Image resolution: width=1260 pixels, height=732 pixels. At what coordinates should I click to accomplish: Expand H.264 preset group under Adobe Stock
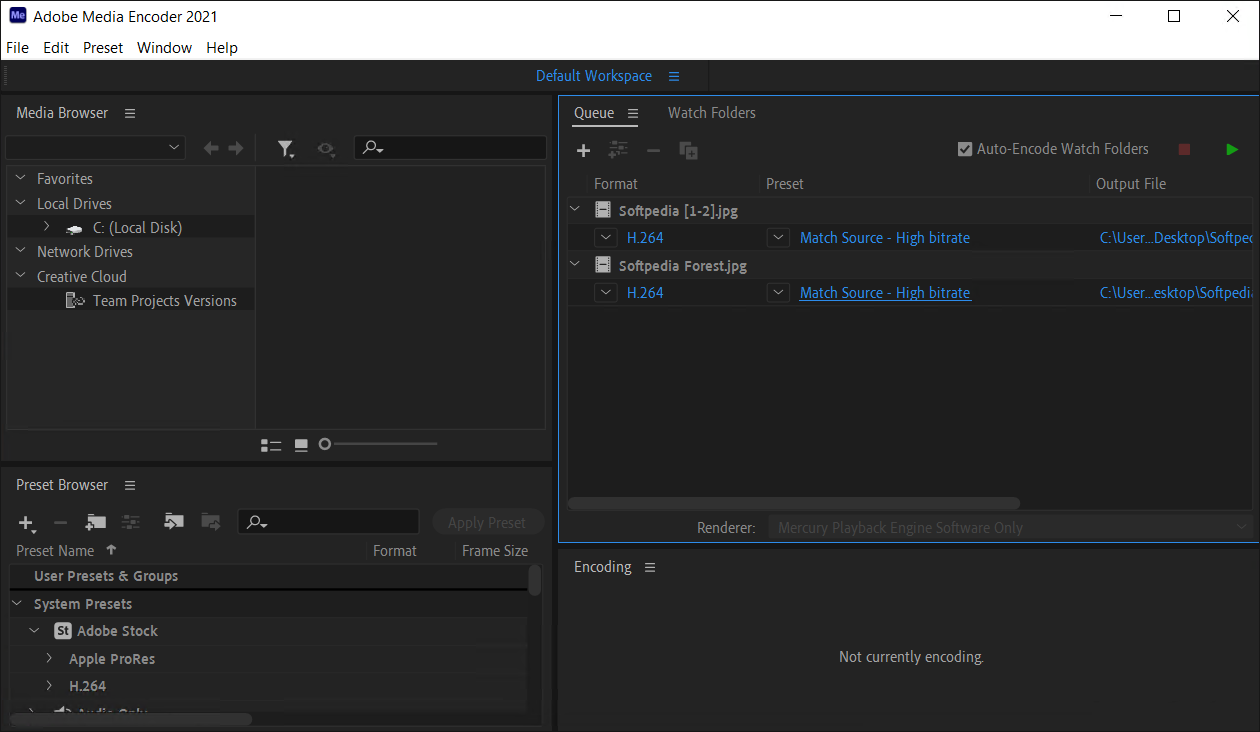click(x=49, y=685)
